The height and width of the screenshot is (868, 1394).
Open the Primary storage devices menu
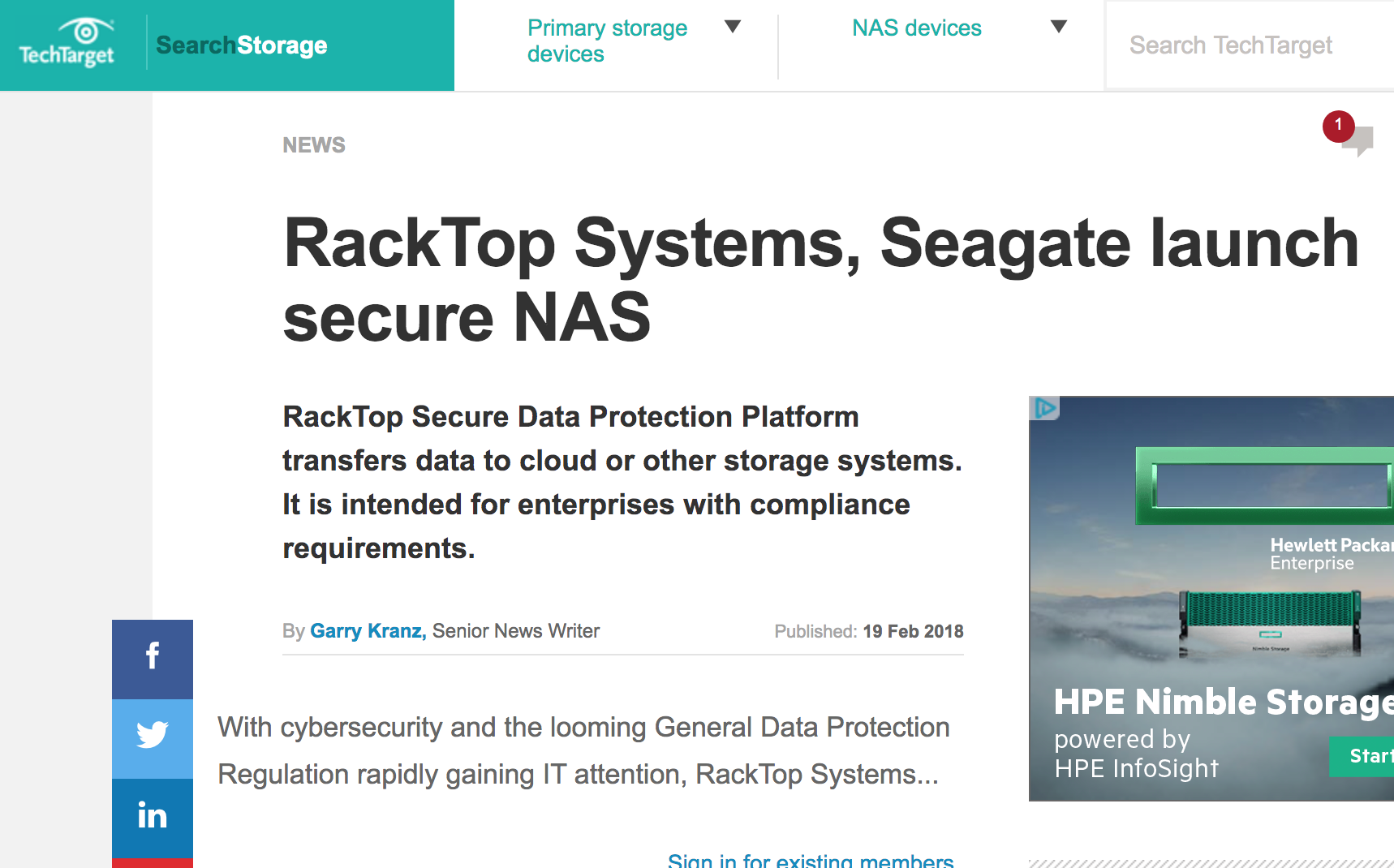tap(607, 41)
